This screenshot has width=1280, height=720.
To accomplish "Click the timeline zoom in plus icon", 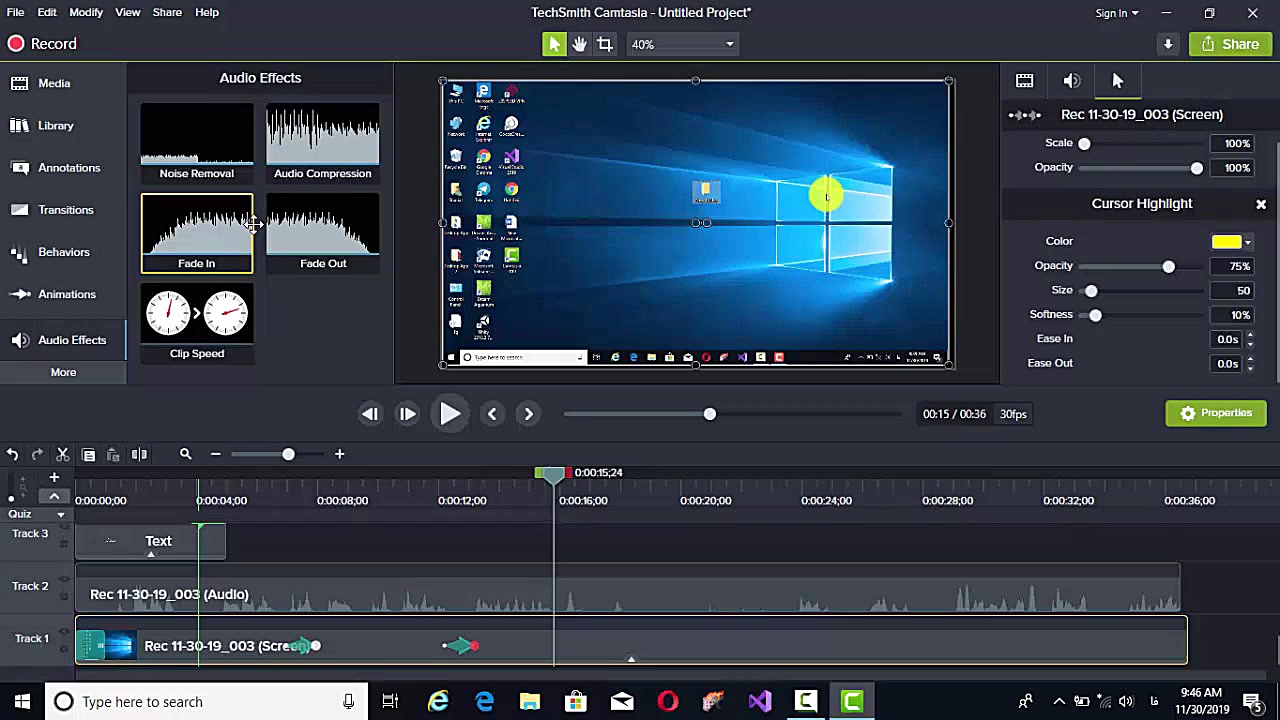I will coord(339,455).
